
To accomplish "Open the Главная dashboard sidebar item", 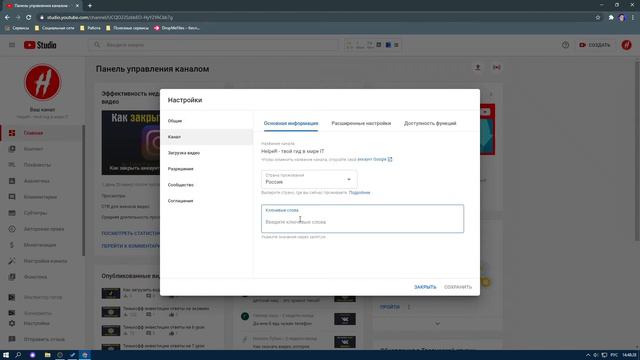I will pyautogui.click(x=42, y=133).
